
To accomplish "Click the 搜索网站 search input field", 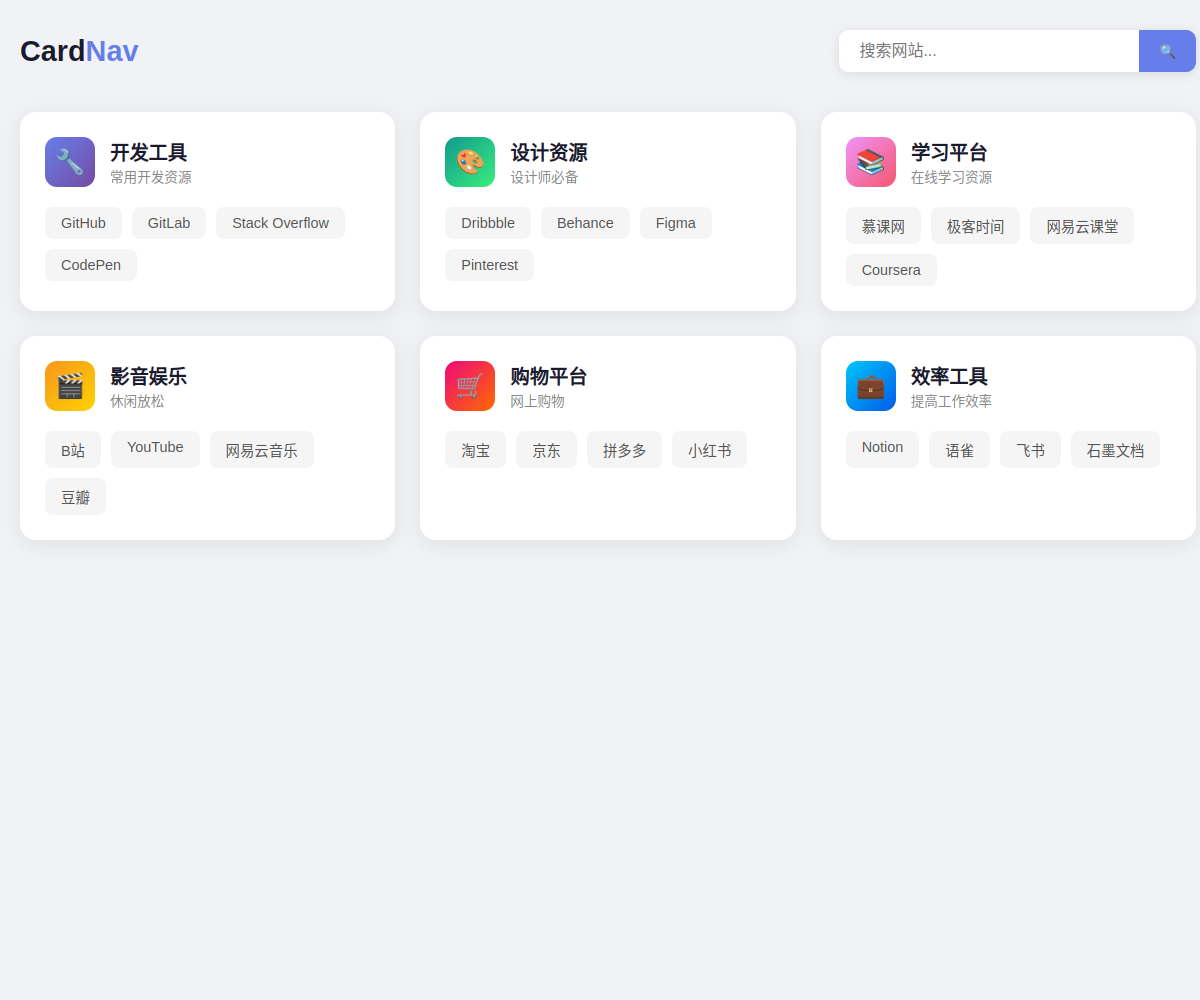I will click(x=988, y=50).
